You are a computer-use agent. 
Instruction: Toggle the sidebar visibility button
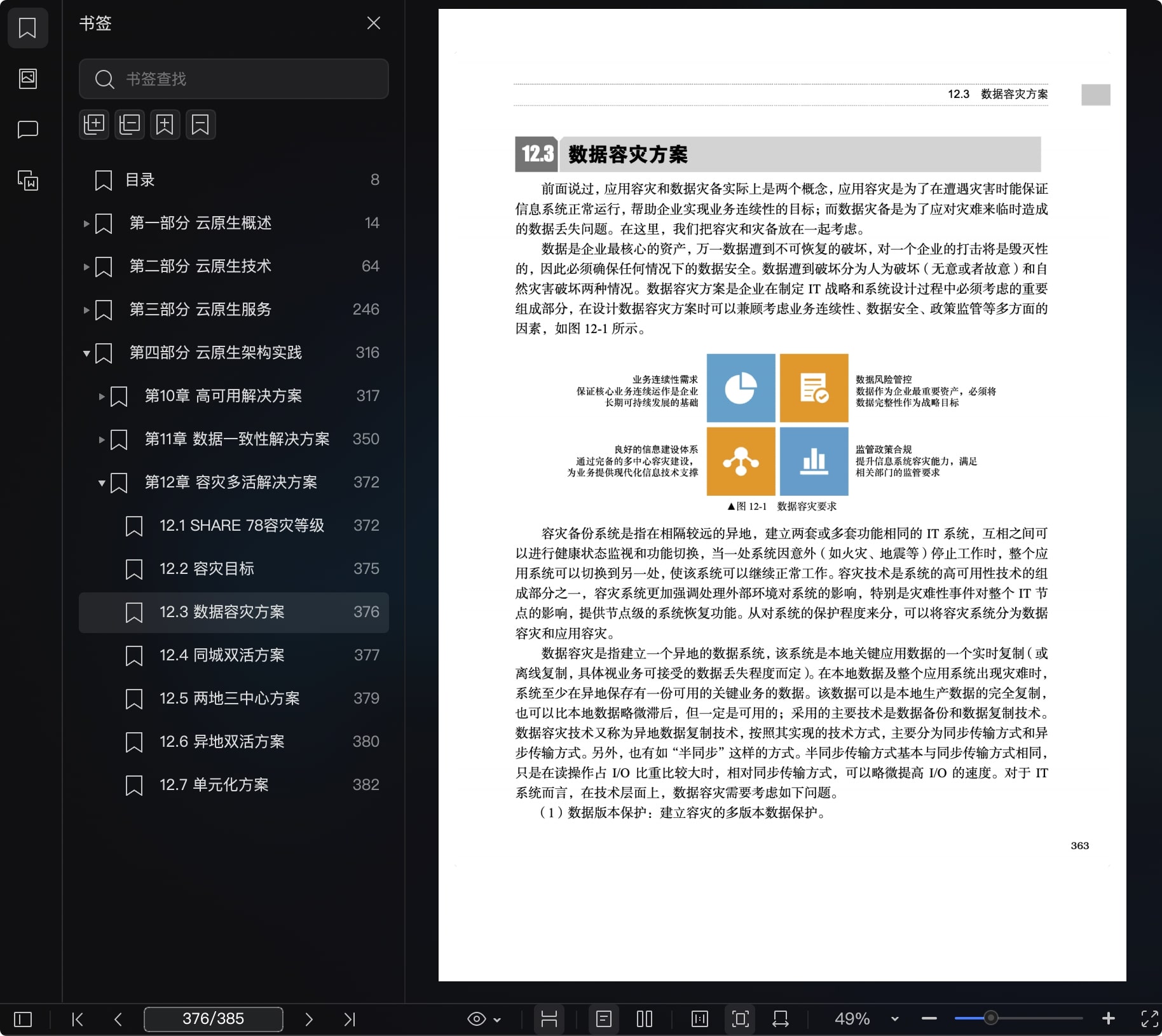tap(23, 1019)
